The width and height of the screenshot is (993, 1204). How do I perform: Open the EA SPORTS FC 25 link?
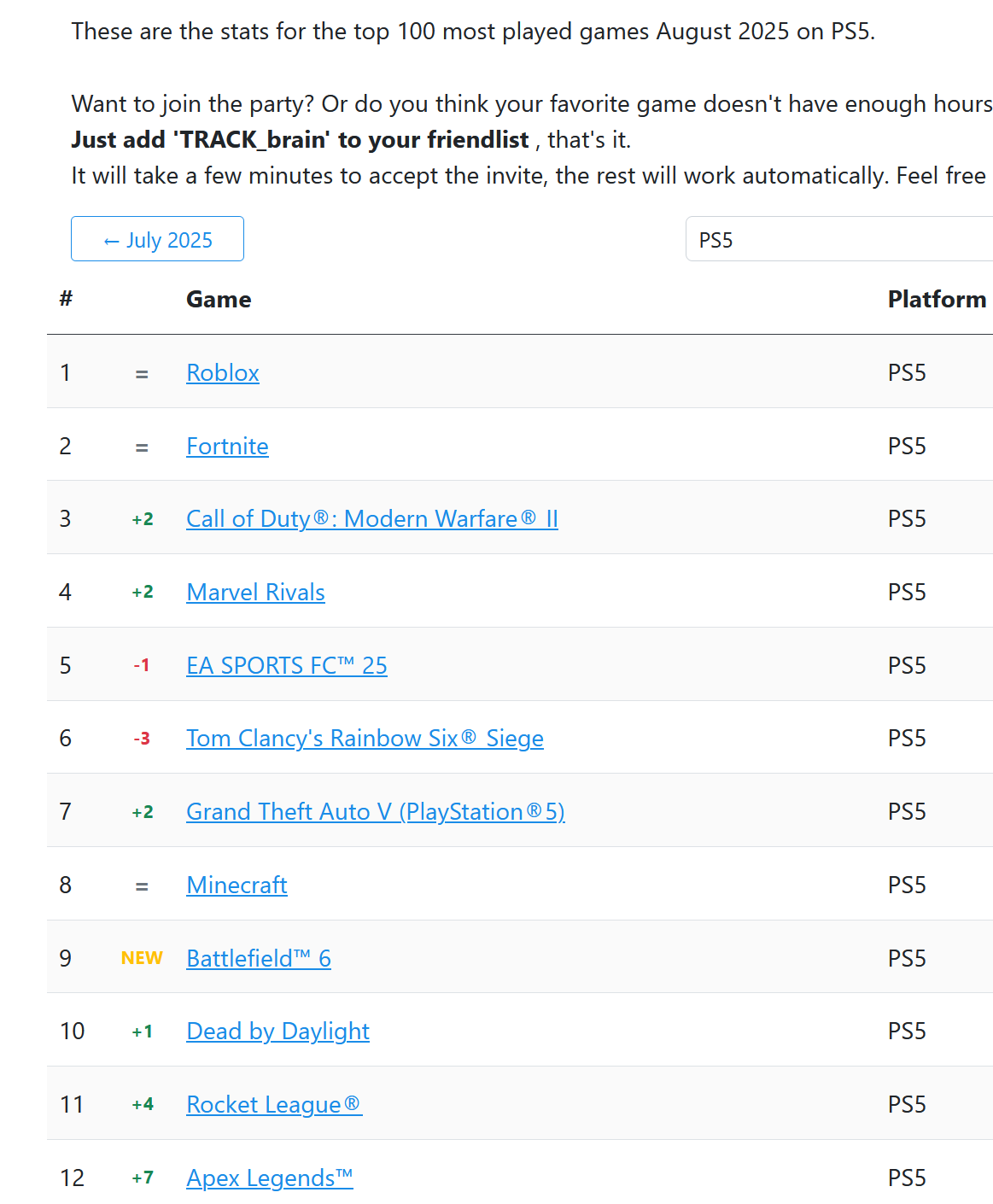click(287, 666)
